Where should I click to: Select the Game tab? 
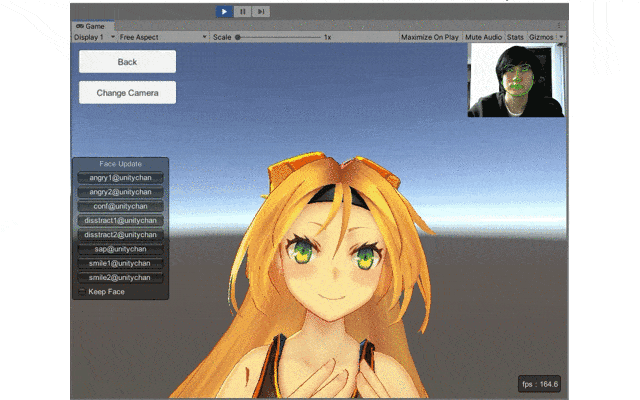click(91, 26)
